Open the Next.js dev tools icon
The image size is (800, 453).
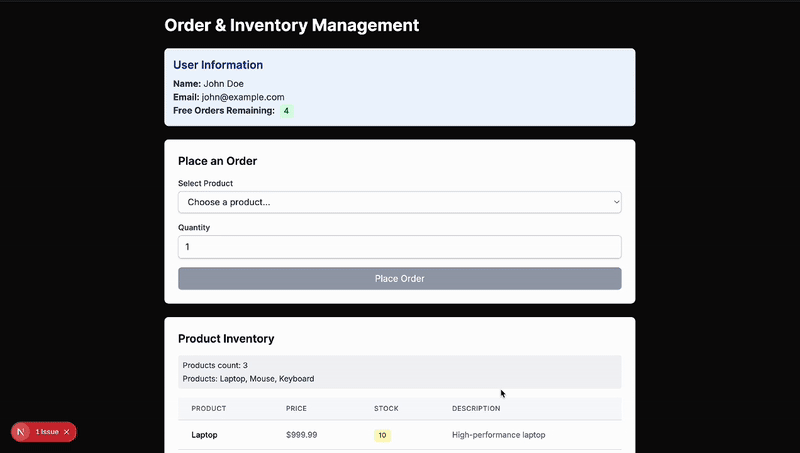pos(22,432)
